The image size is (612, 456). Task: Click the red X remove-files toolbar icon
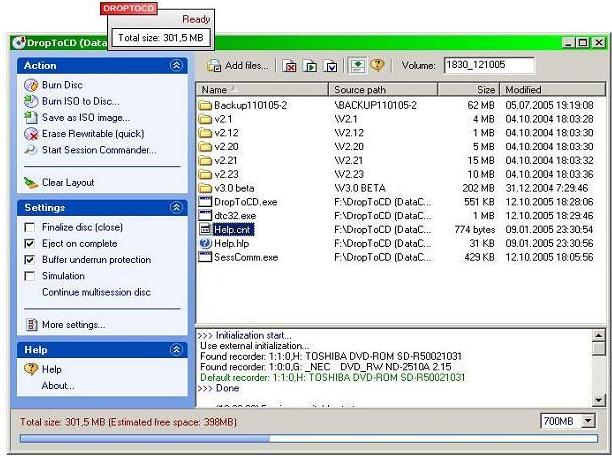[289, 66]
